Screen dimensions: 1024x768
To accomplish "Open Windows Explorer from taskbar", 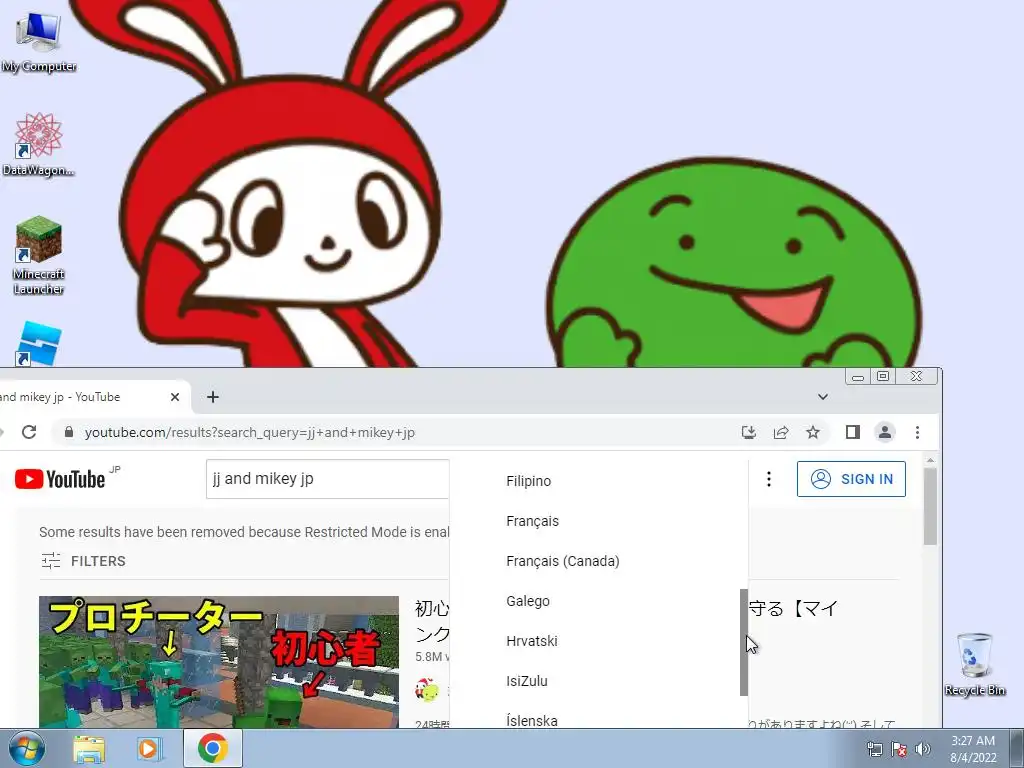I will pos(89,749).
